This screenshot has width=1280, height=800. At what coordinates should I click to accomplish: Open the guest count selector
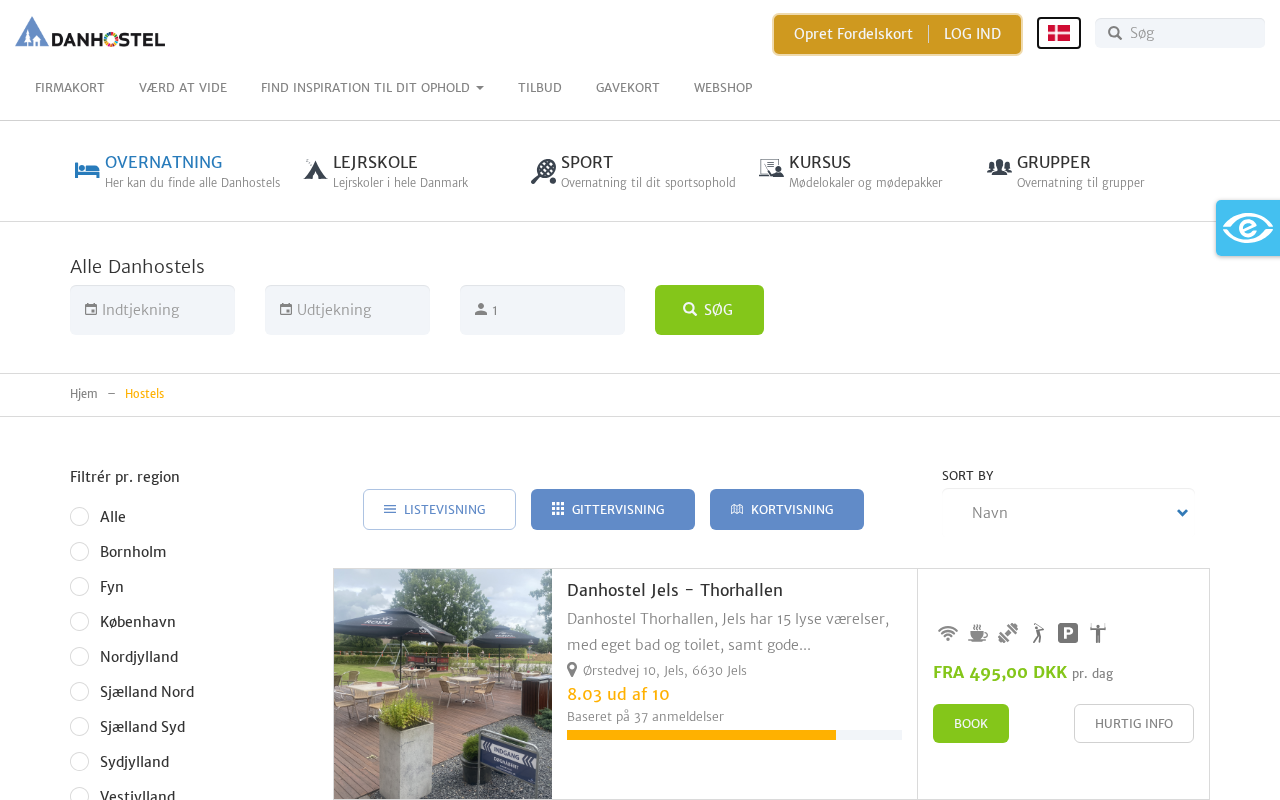click(x=542, y=310)
